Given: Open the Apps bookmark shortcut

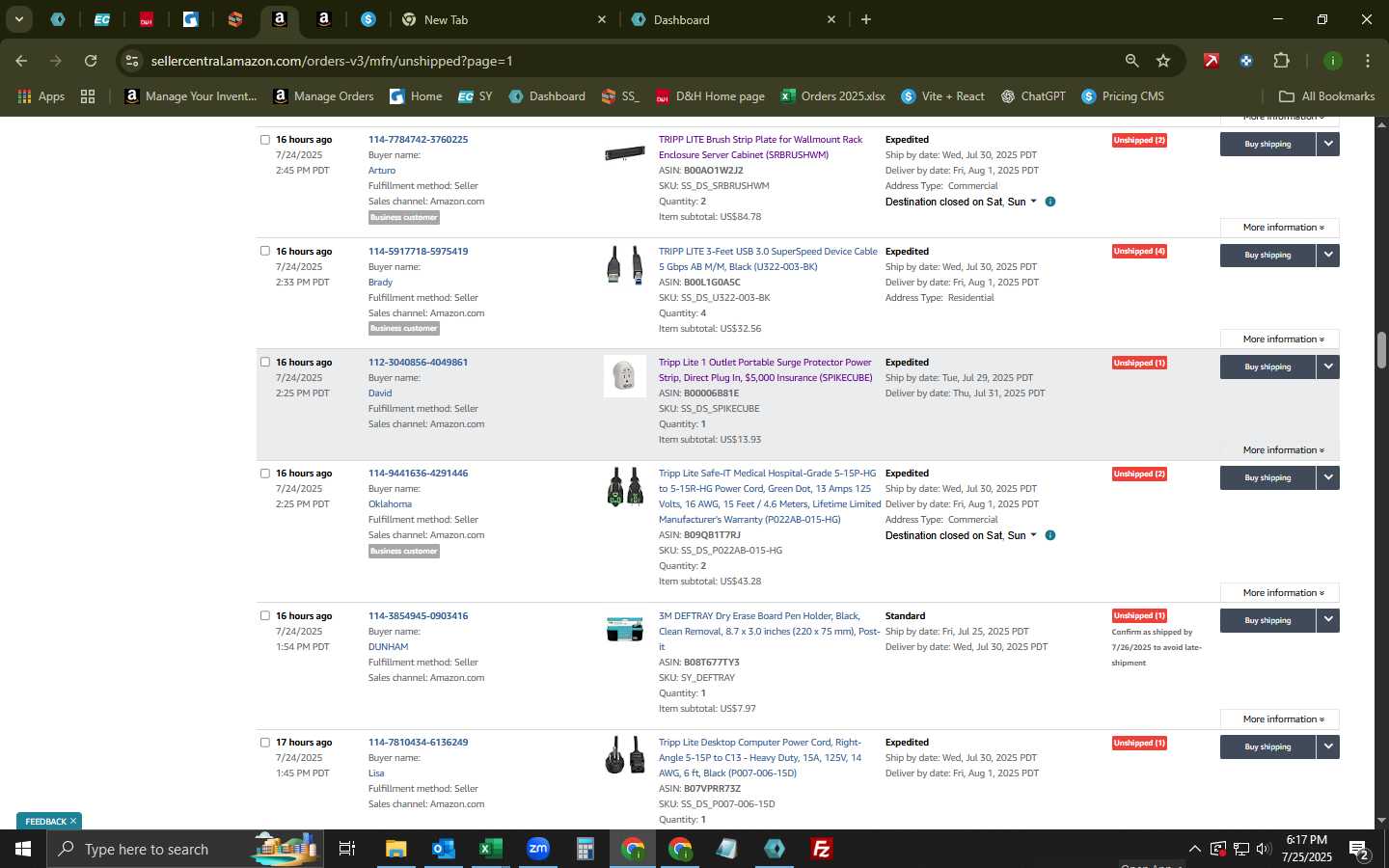Looking at the screenshot, I should tap(41, 96).
